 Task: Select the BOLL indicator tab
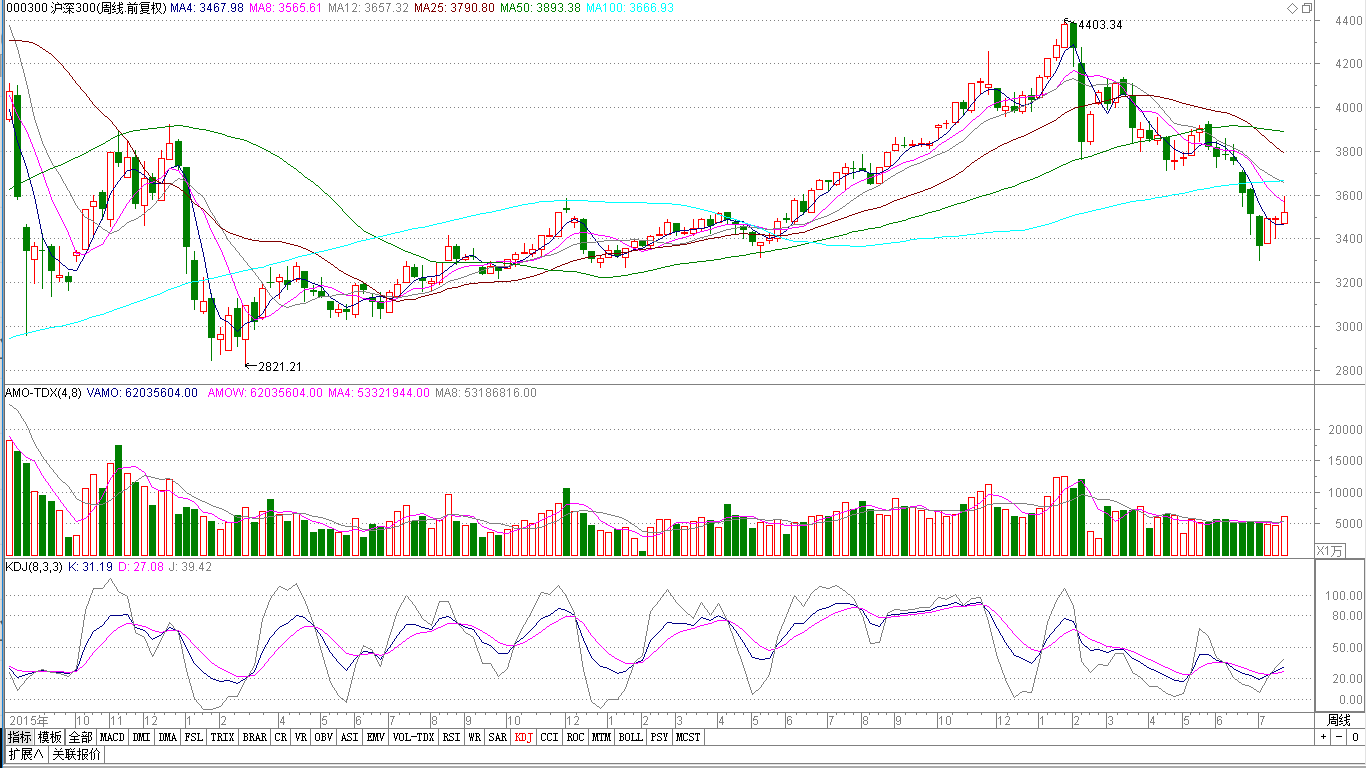pos(630,737)
